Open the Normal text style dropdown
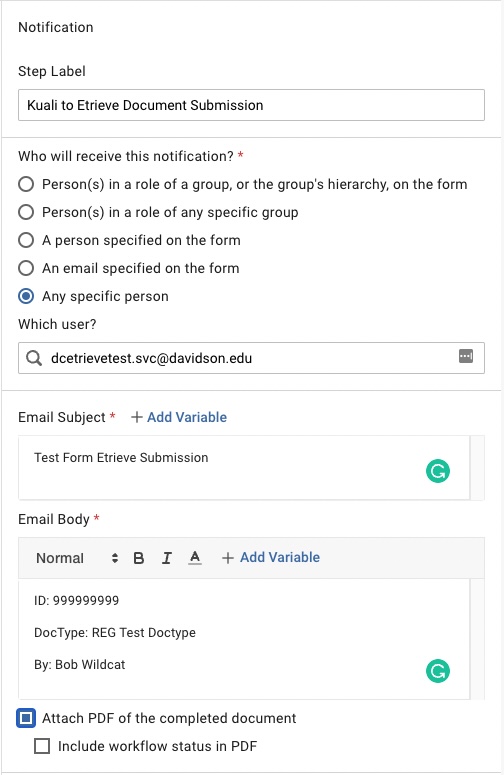This screenshot has width=504, height=775. click(77, 558)
